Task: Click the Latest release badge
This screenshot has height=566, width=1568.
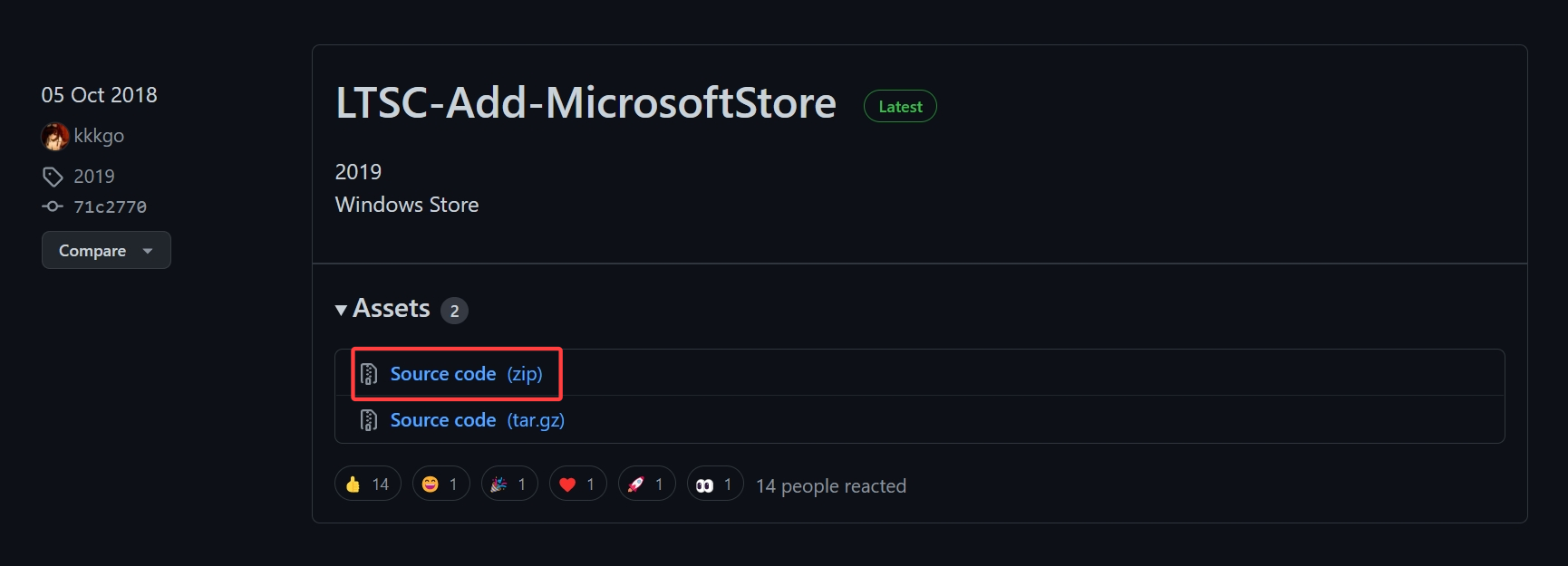Action: [900, 106]
